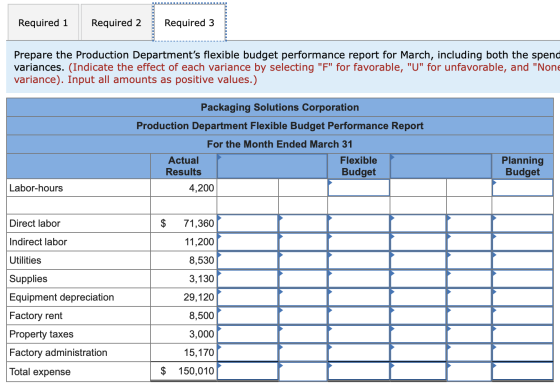560x389 pixels.
Task: Click Total expense Flexible Budget input cell
Action: tap(359, 371)
